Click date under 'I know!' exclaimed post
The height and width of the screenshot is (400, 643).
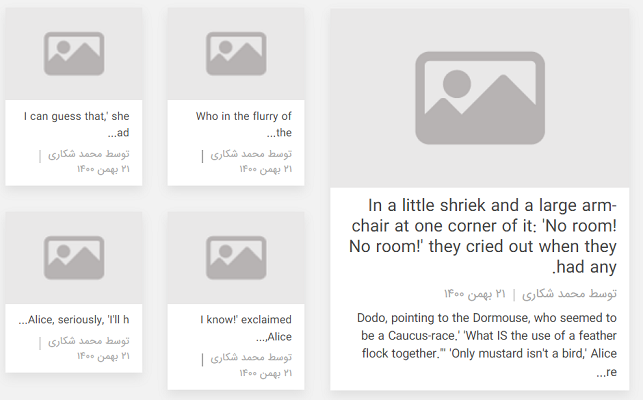(x=266, y=373)
